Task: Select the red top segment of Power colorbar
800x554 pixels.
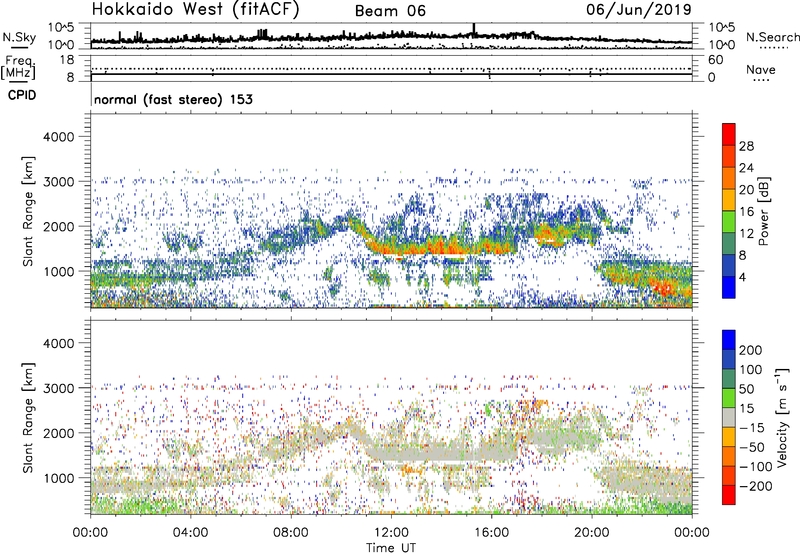Action: point(729,135)
